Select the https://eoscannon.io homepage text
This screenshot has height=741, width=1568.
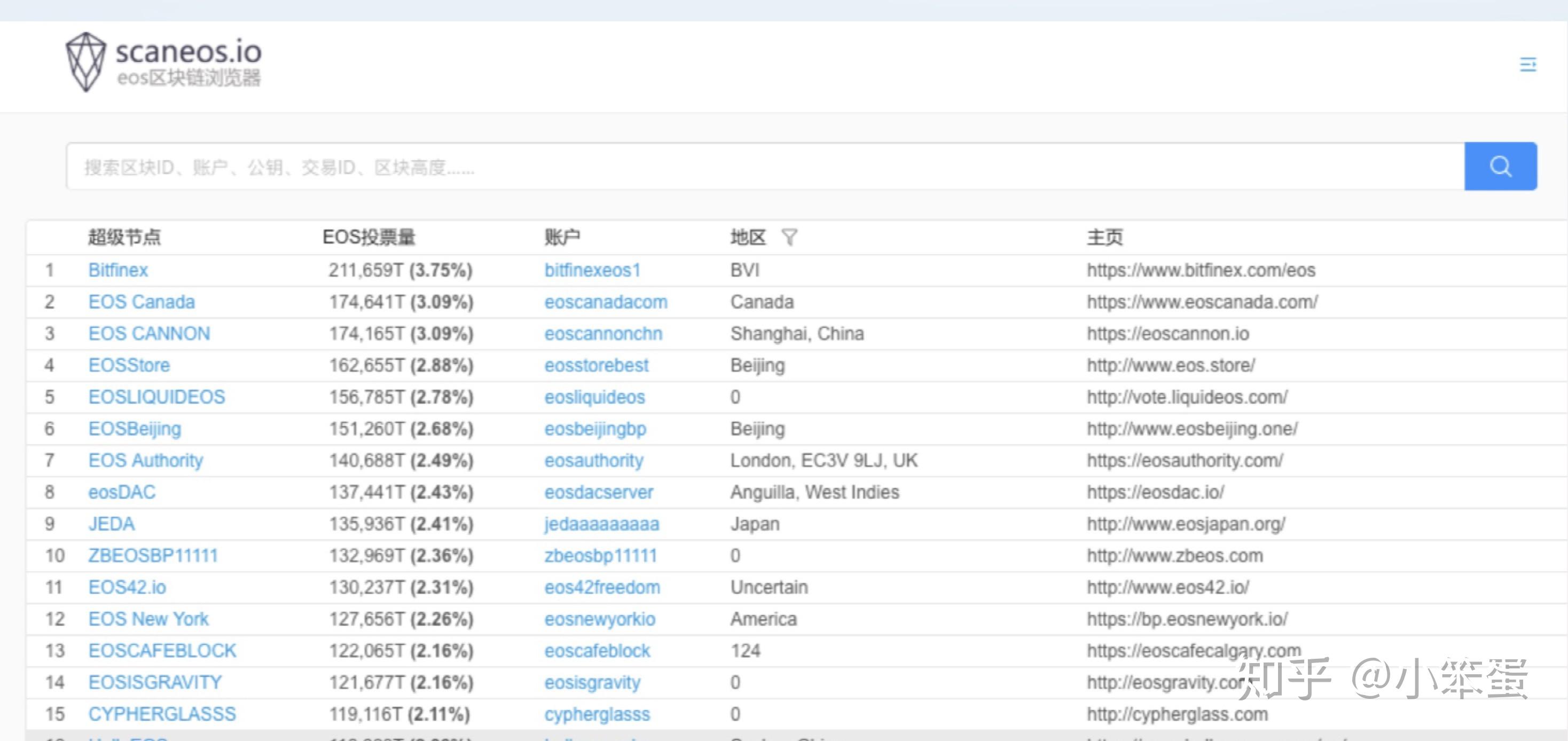[1168, 333]
